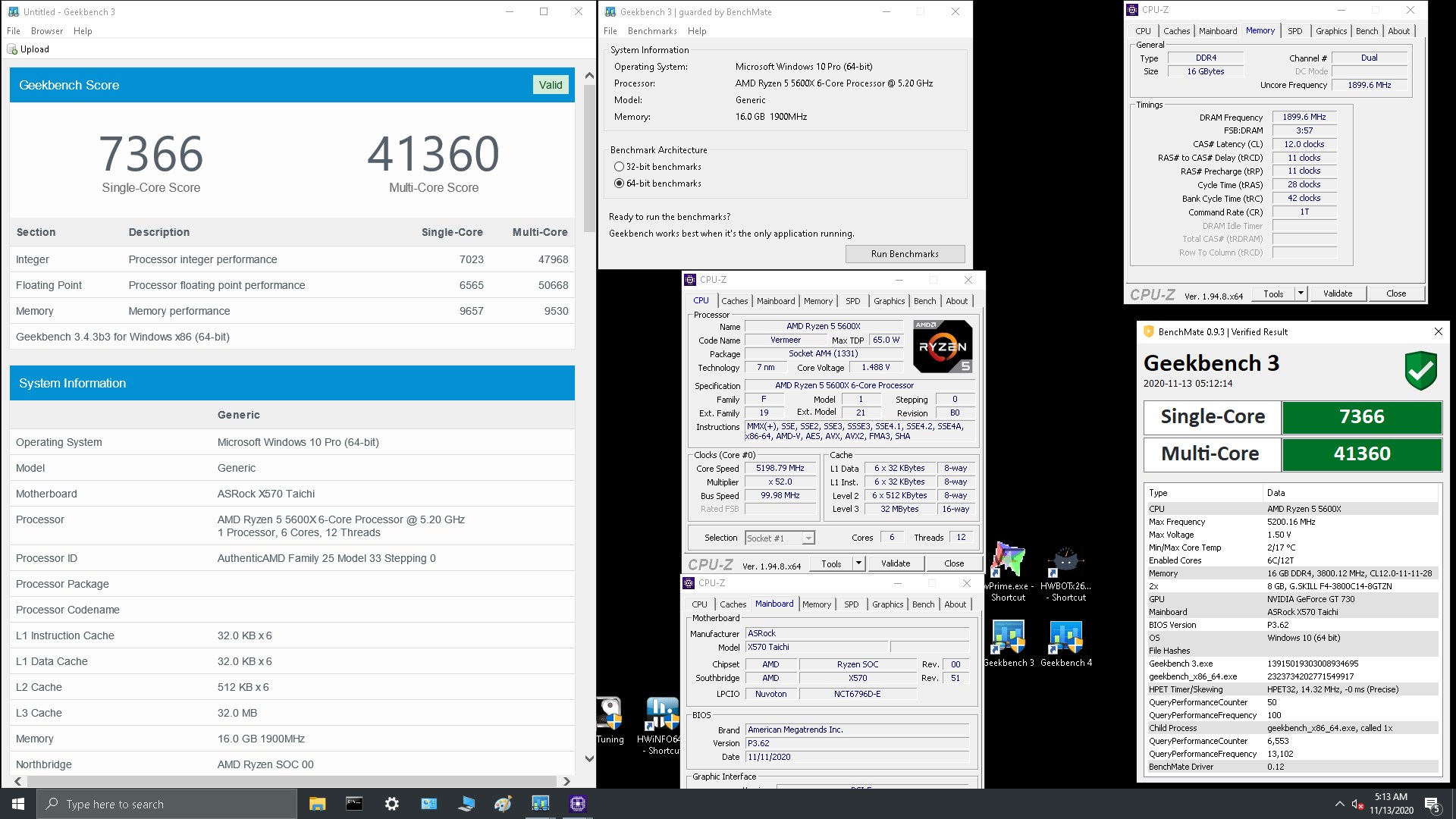Click the DRAM Frequency value 1899.6 MHz
Viewport: 1456px width, 819px height.
(x=1304, y=118)
